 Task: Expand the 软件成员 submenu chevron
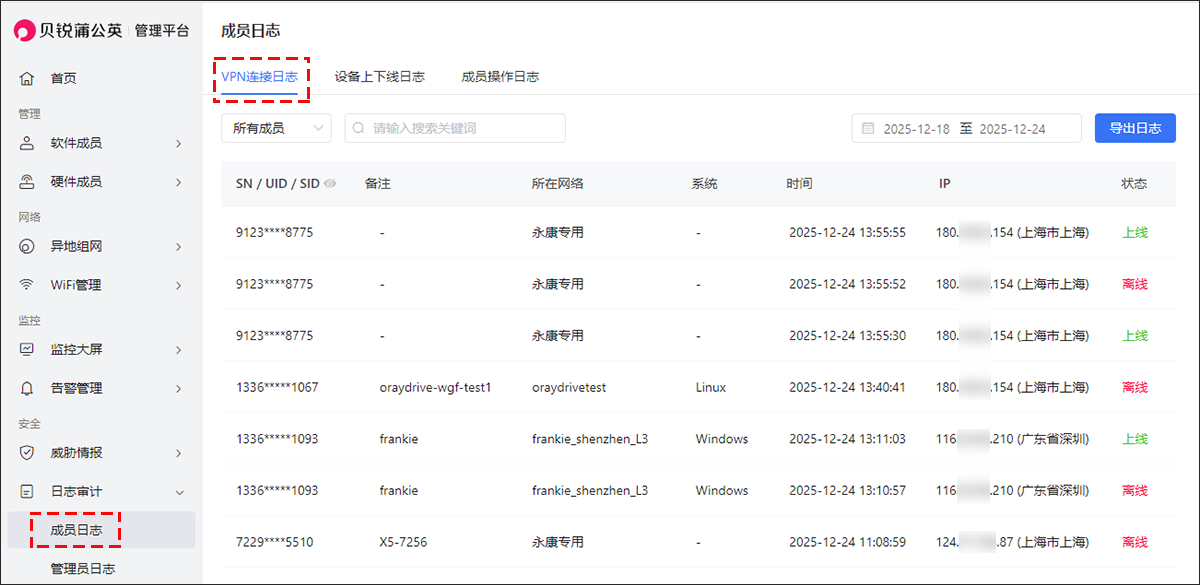pos(179,143)
